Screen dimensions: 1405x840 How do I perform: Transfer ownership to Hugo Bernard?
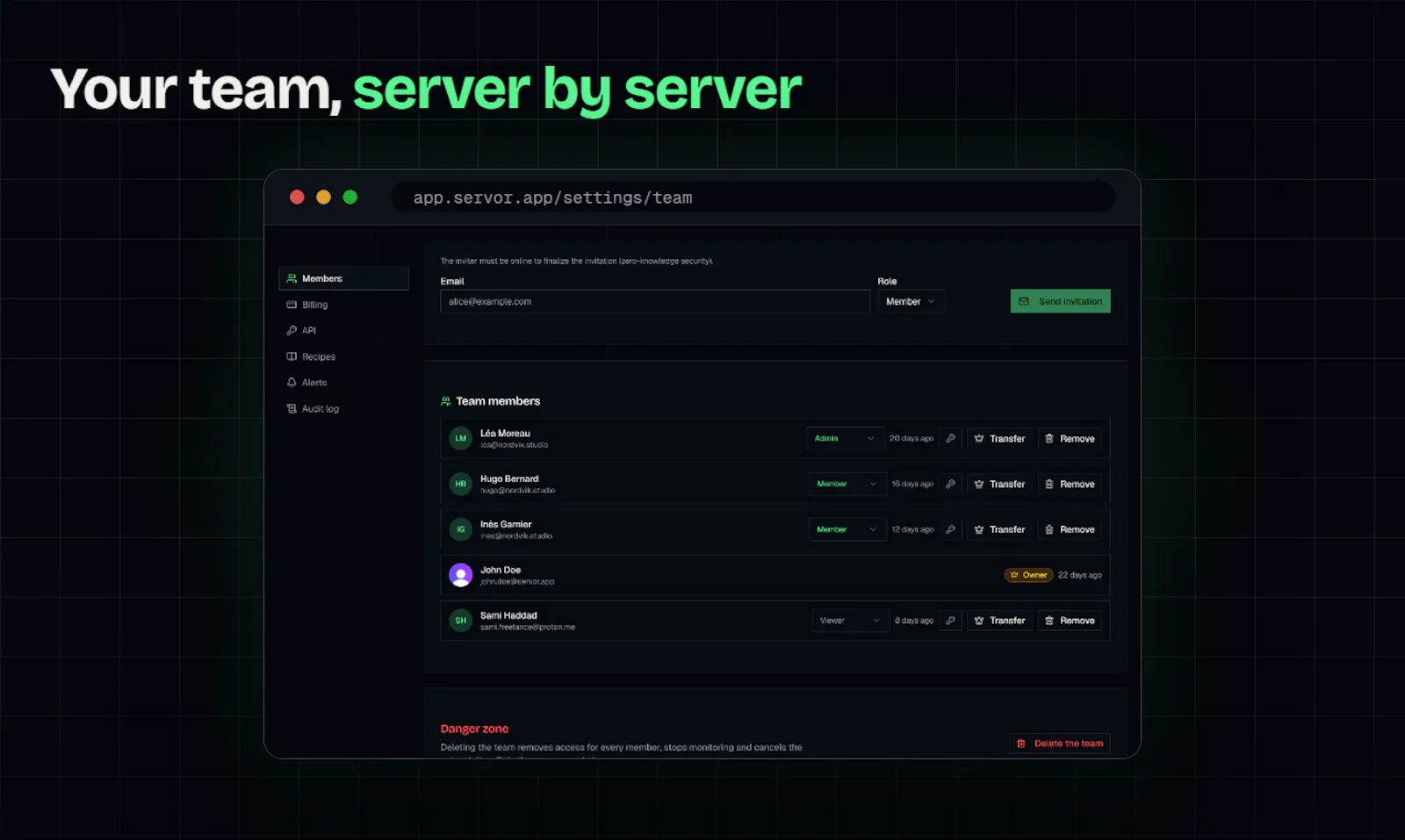click(999, 484)
